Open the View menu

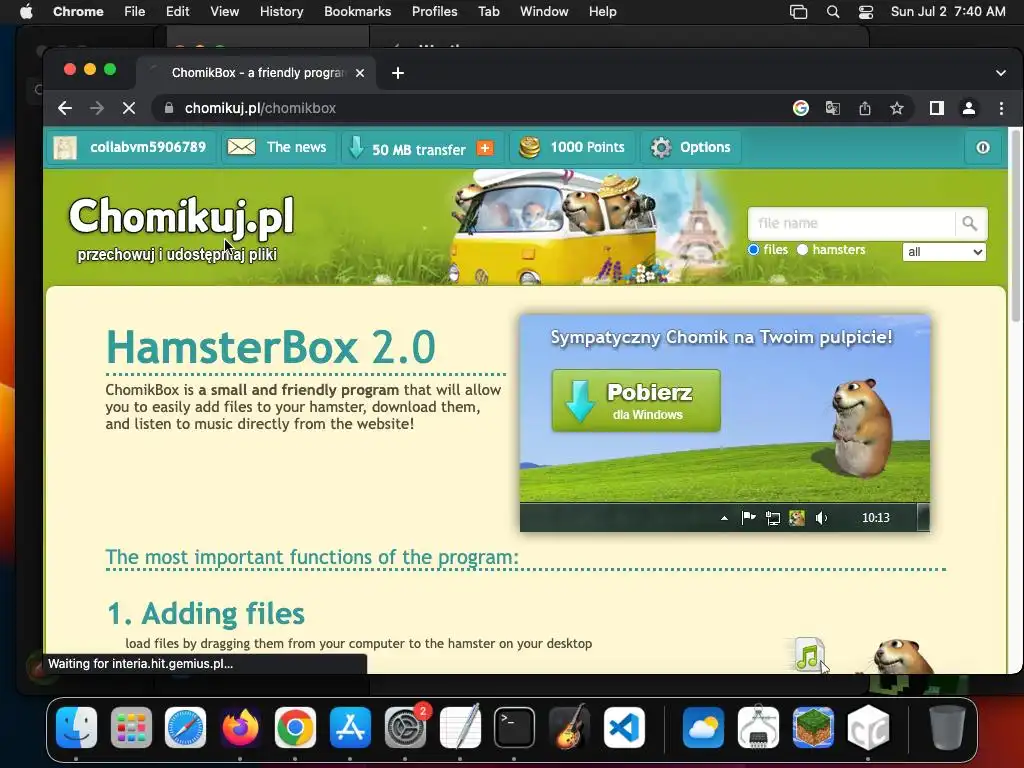(x=224, y=12)
